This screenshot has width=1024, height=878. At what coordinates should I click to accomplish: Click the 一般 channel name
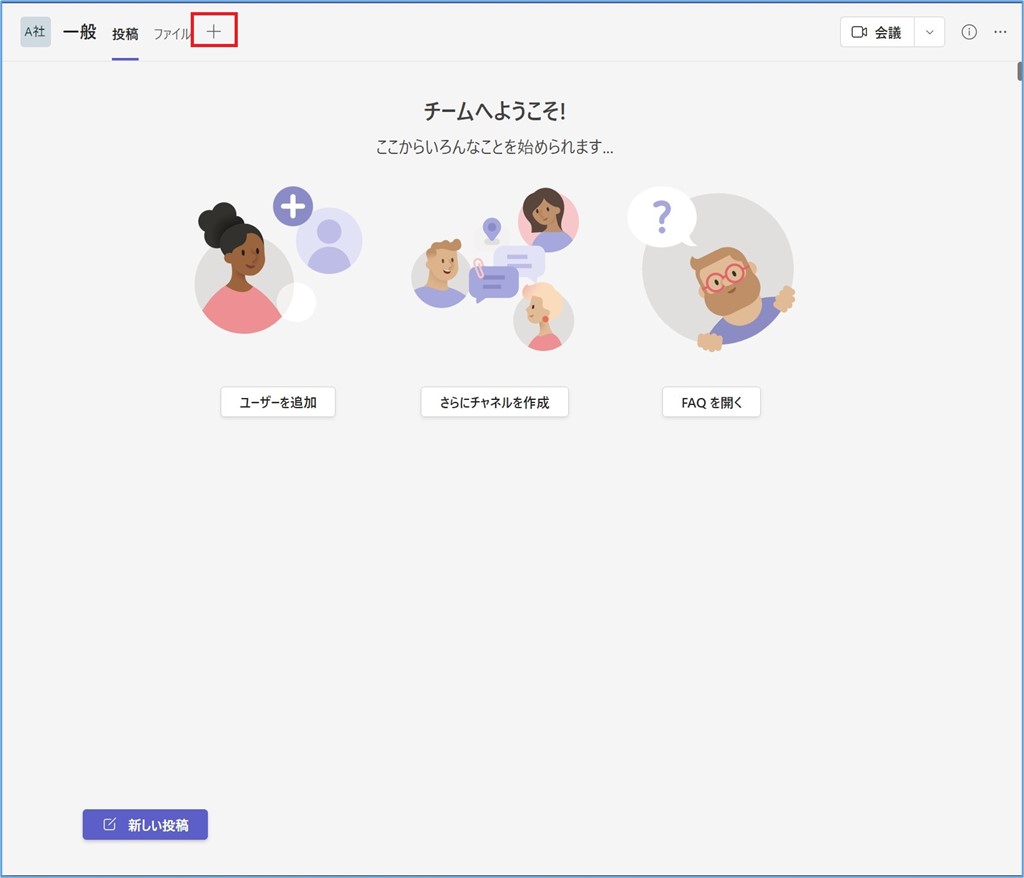pyautogui.click(x=80, y=32)
